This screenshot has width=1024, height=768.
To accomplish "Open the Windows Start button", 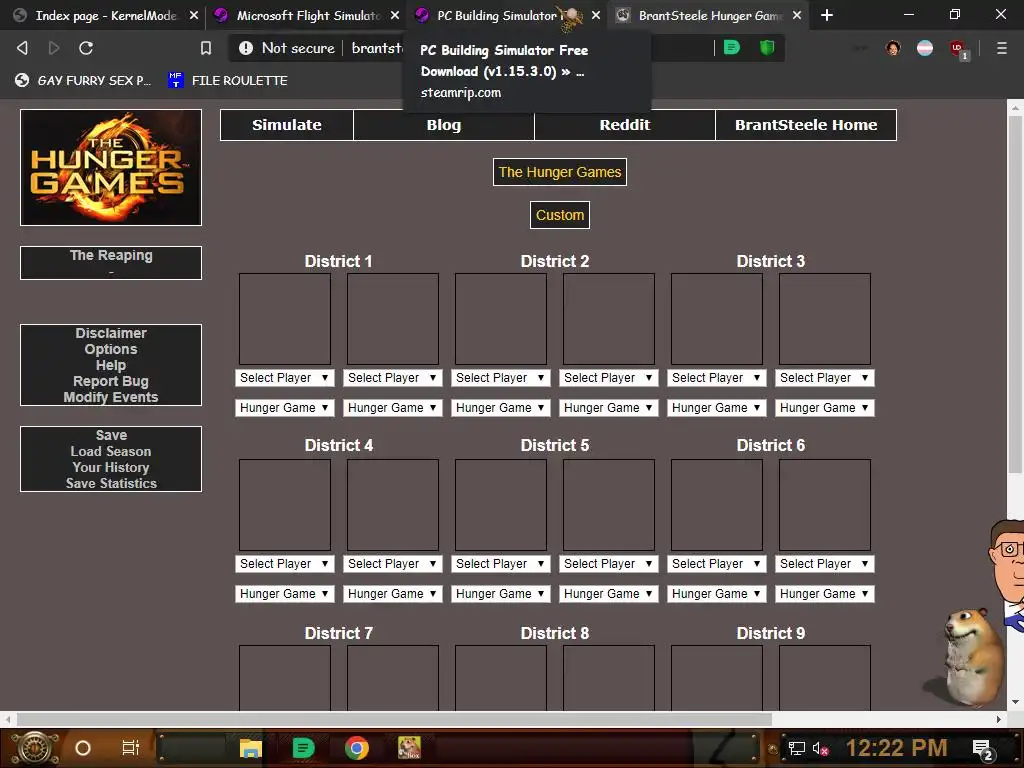I will tap(35, 748).
